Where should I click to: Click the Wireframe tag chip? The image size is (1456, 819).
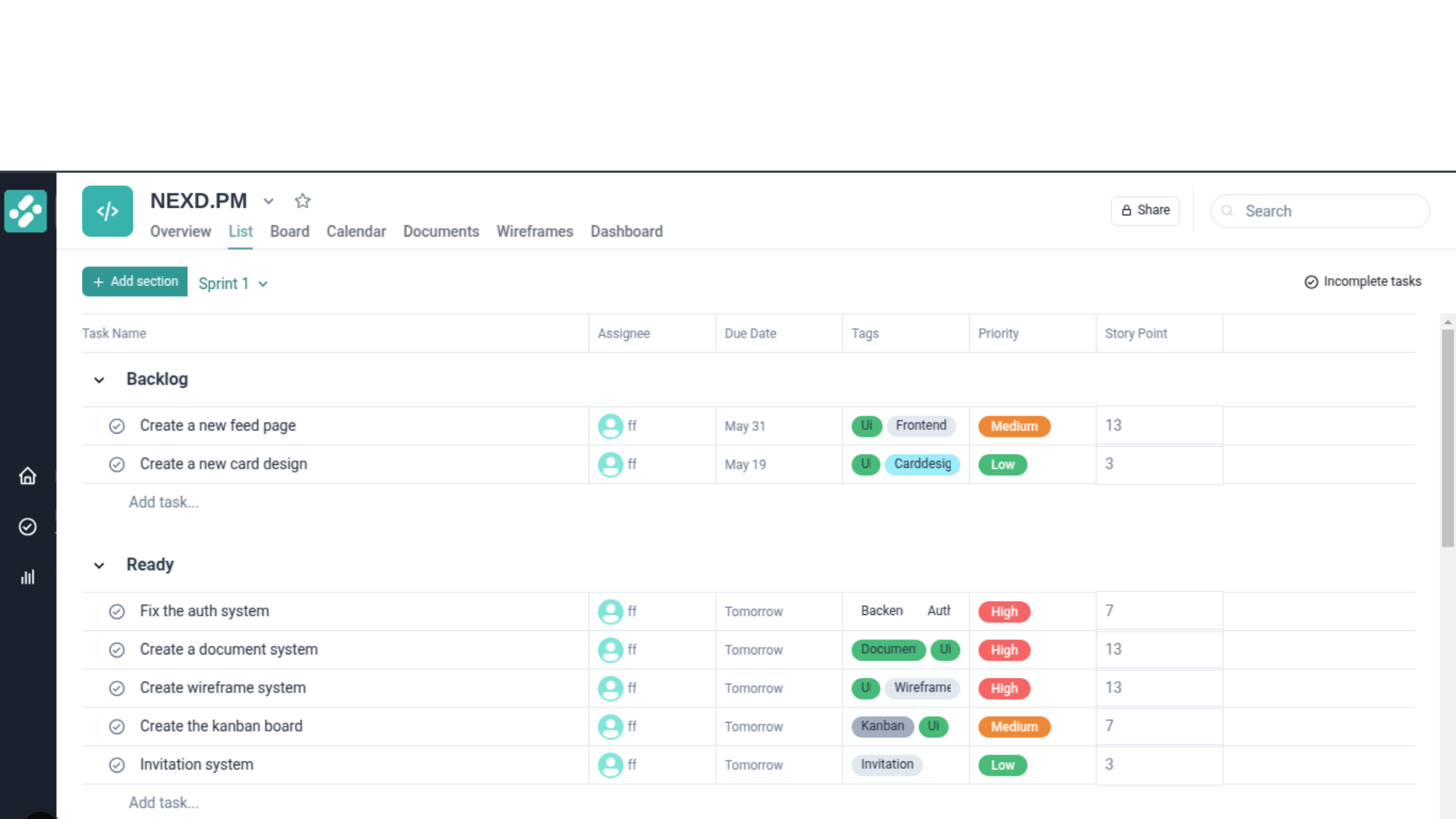pyautogui.click(x=922, y=688)
